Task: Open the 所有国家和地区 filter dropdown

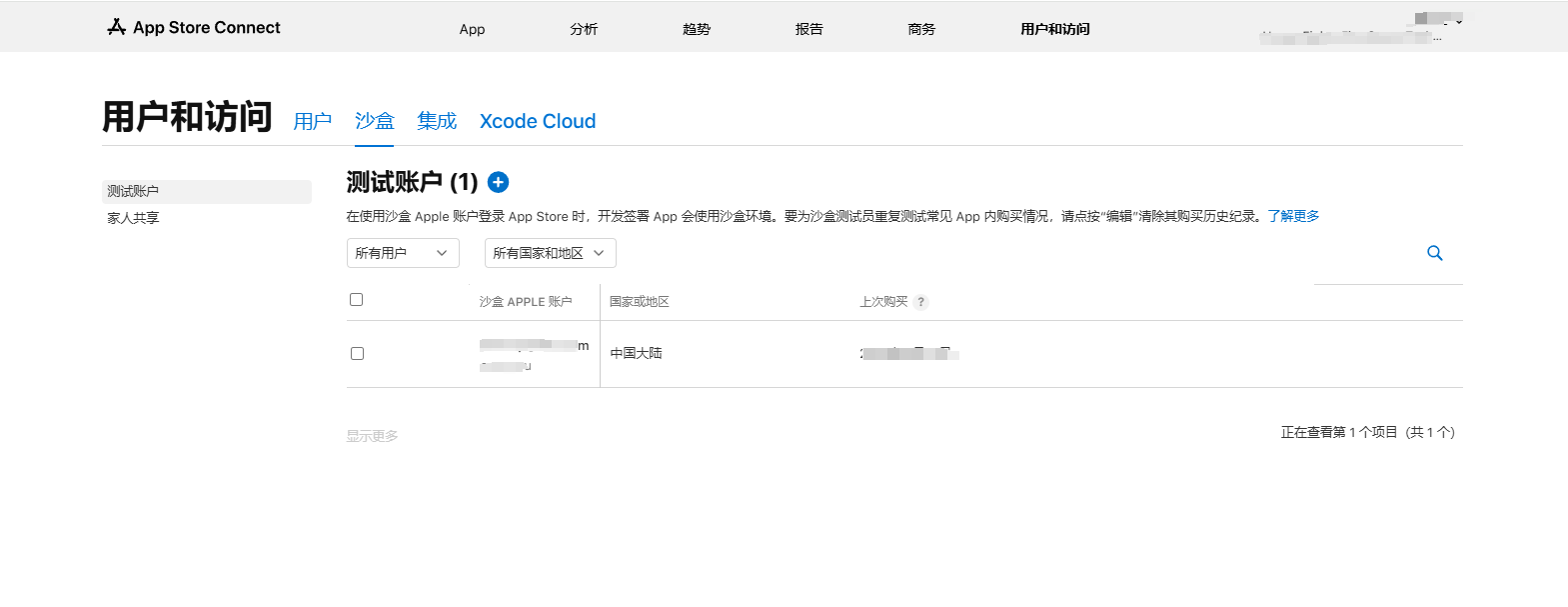Action: pos(551,253)
